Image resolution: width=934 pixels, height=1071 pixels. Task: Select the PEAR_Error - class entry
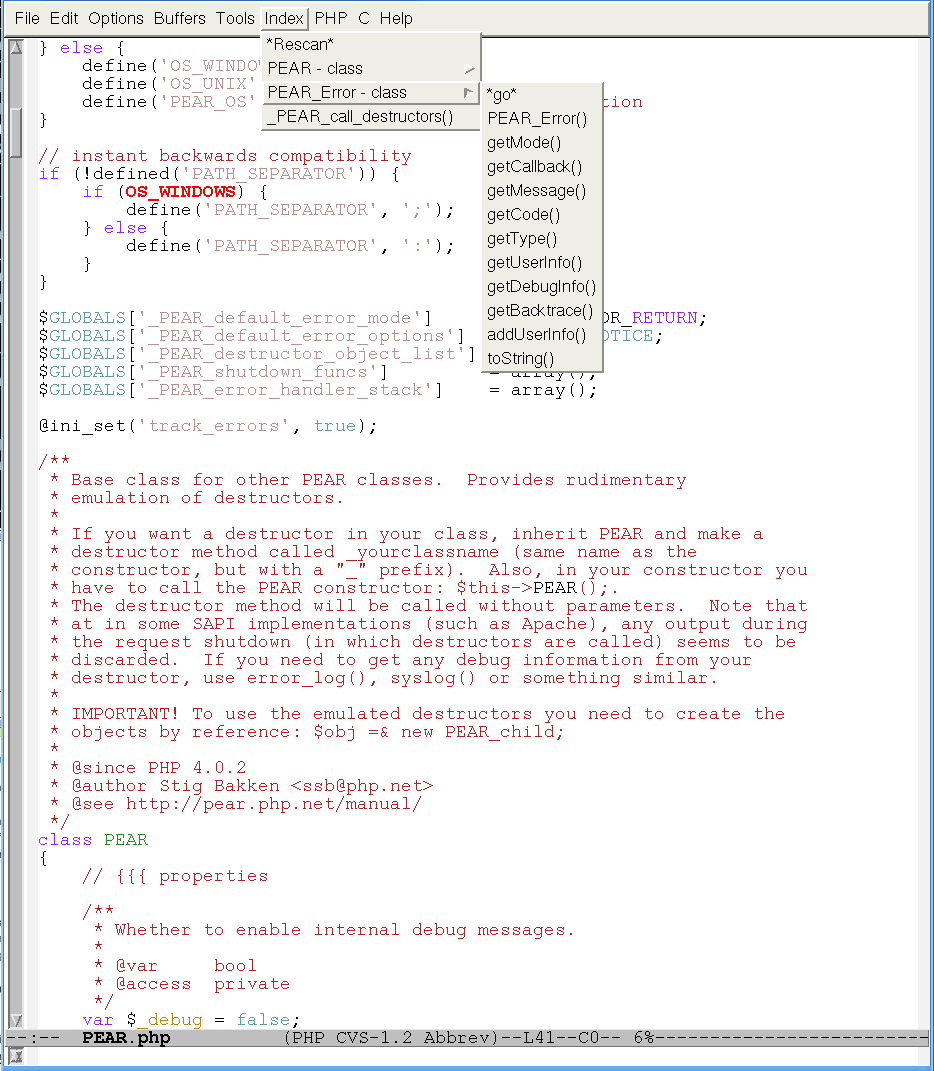tap(371, 92)
